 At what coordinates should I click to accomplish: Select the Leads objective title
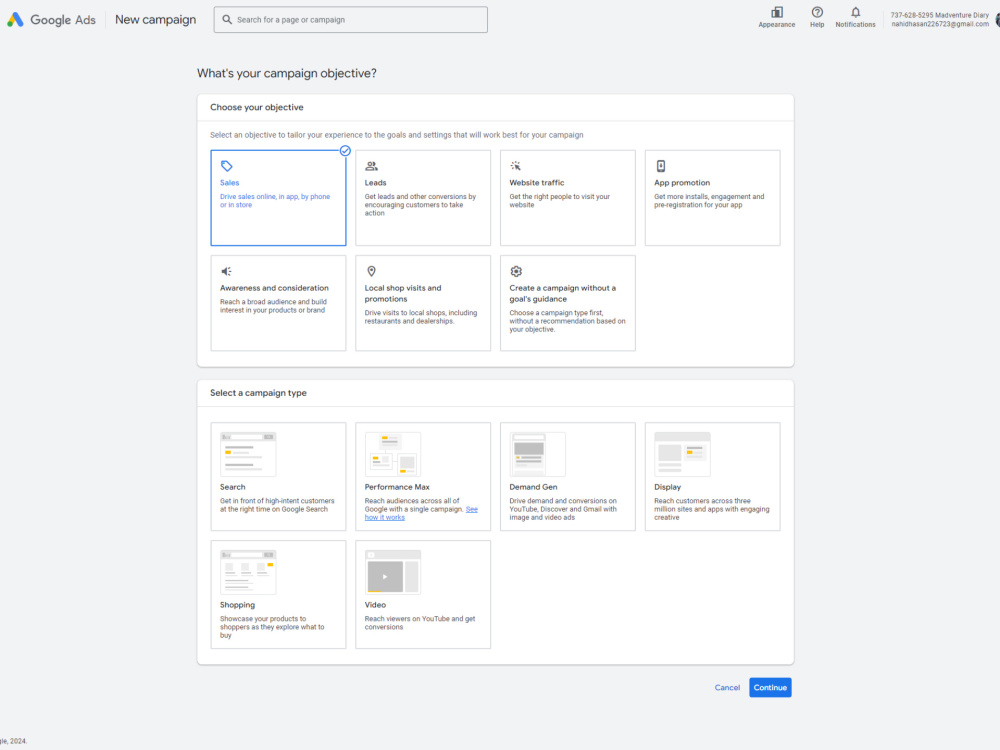pos(376,182)
